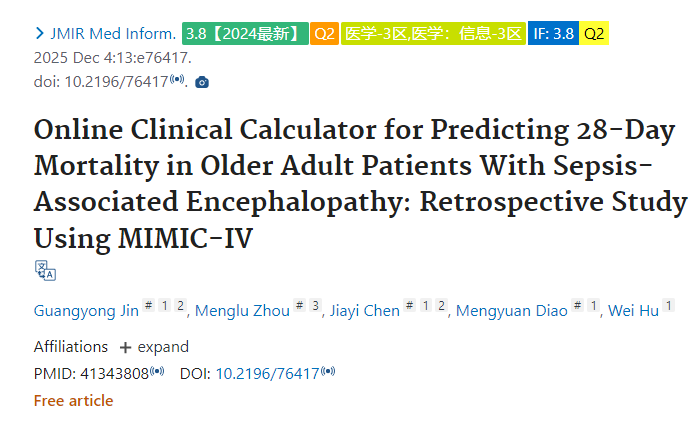The image size is (700, 423).
Task: Click the camera icon beside the DOI
Action: point(202,82)
